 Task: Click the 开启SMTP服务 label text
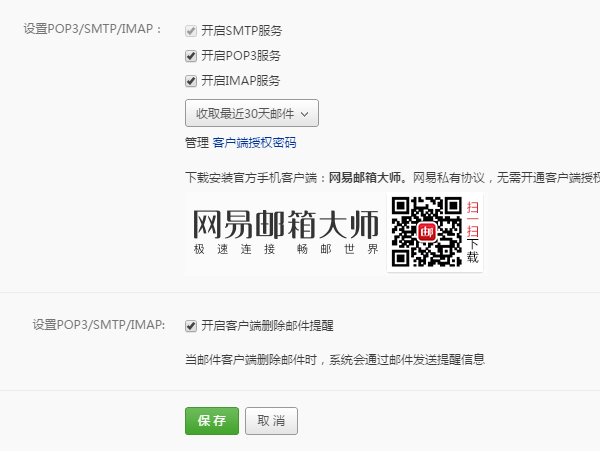241,31
